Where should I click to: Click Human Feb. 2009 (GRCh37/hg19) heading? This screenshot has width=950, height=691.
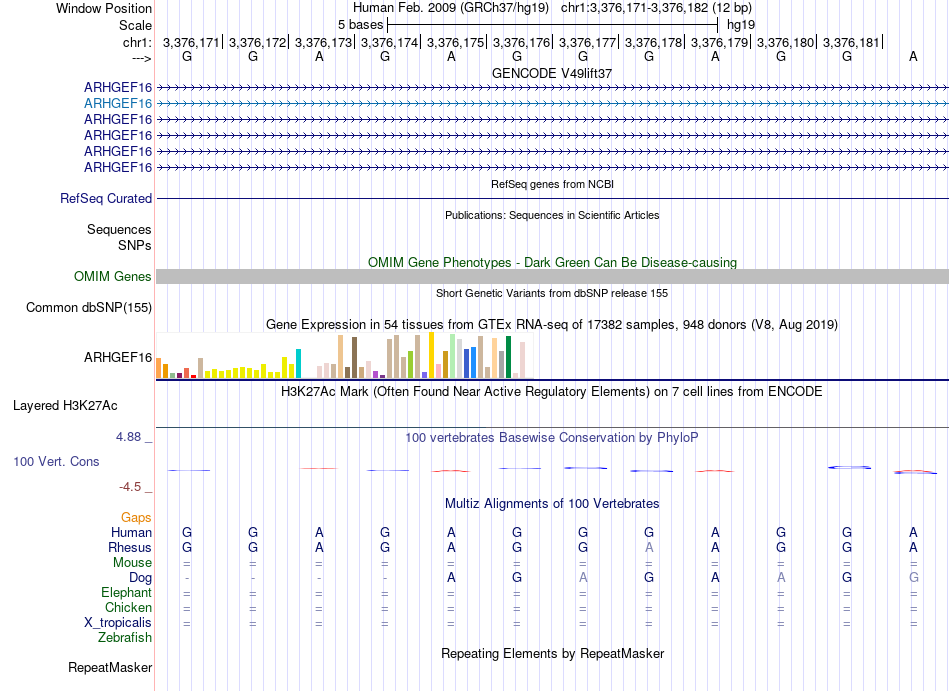(x=451, y=8)
